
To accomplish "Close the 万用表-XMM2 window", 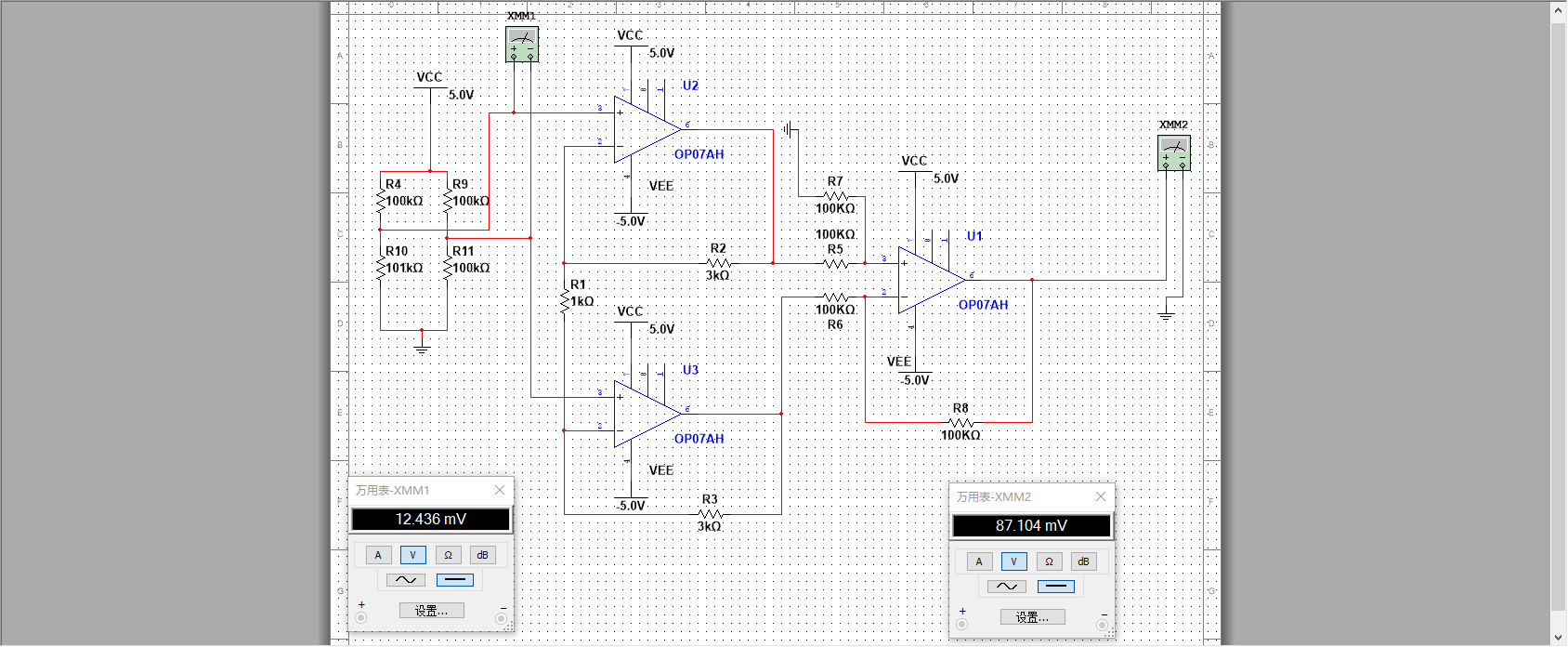I will tap(1101, 496).
